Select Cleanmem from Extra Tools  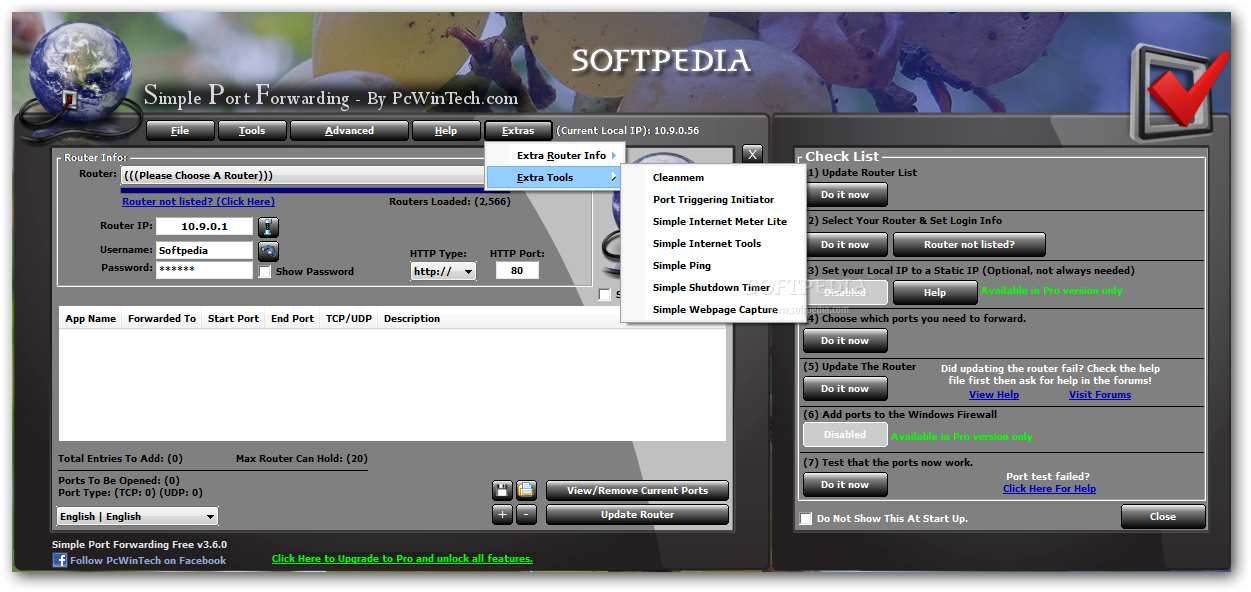[712, 178]
